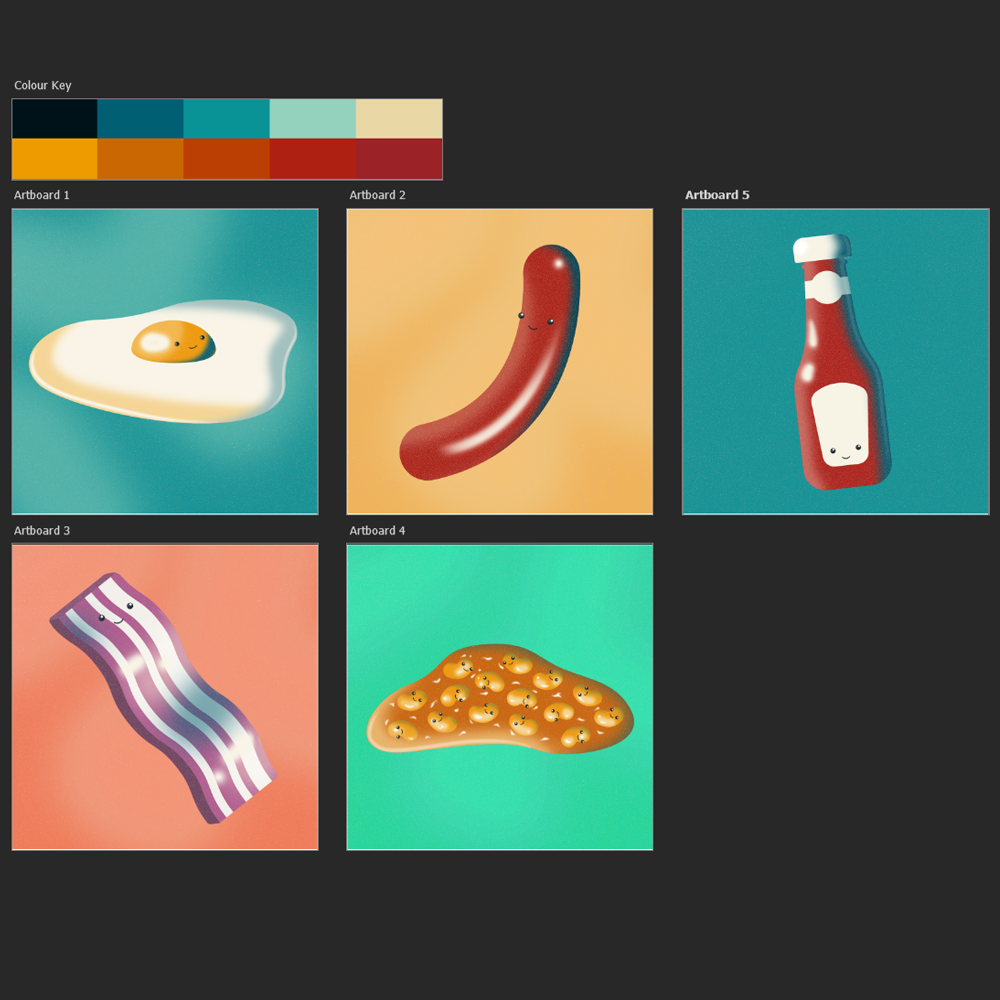
Task: Click the bacon strip illustration
Action: tap(163, 698)
